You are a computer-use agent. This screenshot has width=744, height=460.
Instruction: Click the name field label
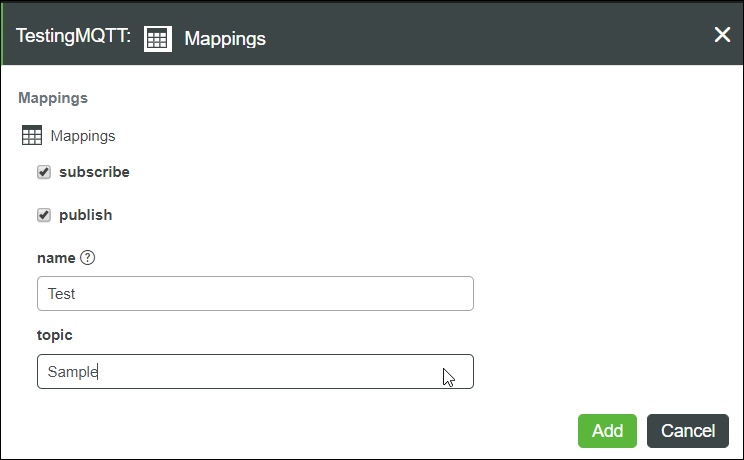[x=56, y=258]
